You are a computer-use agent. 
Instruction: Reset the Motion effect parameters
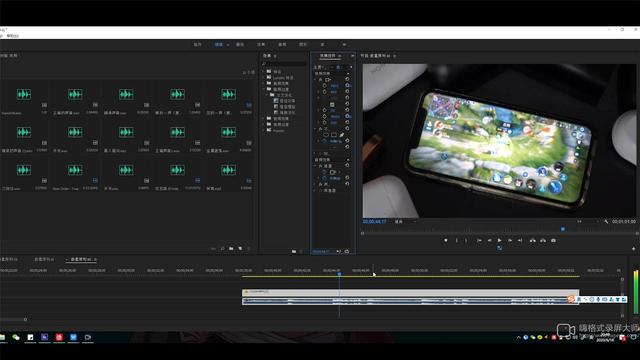tap(347, 80)
